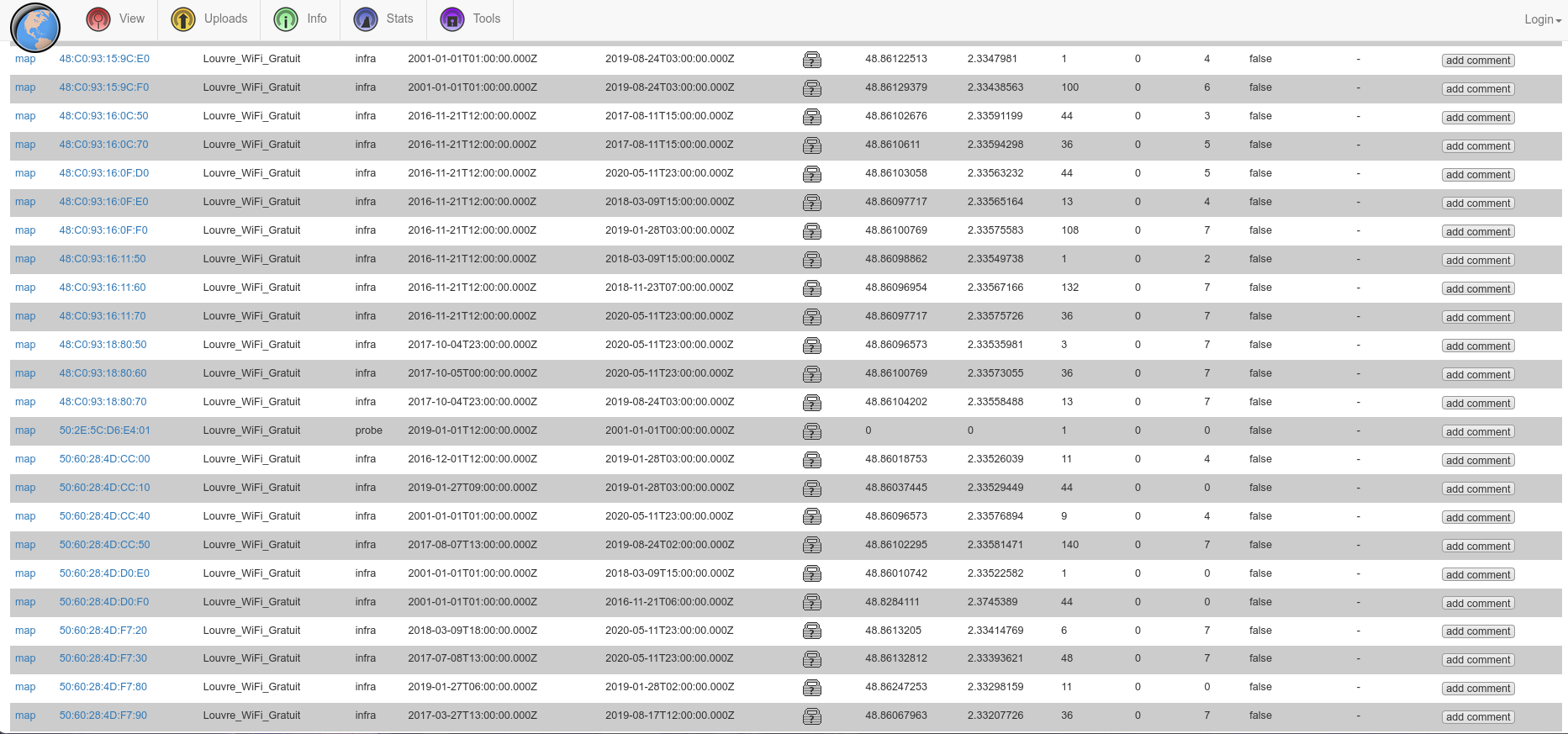Click encryption icon in the 50:60:28:4D:CC:00 row

point(811,460)
